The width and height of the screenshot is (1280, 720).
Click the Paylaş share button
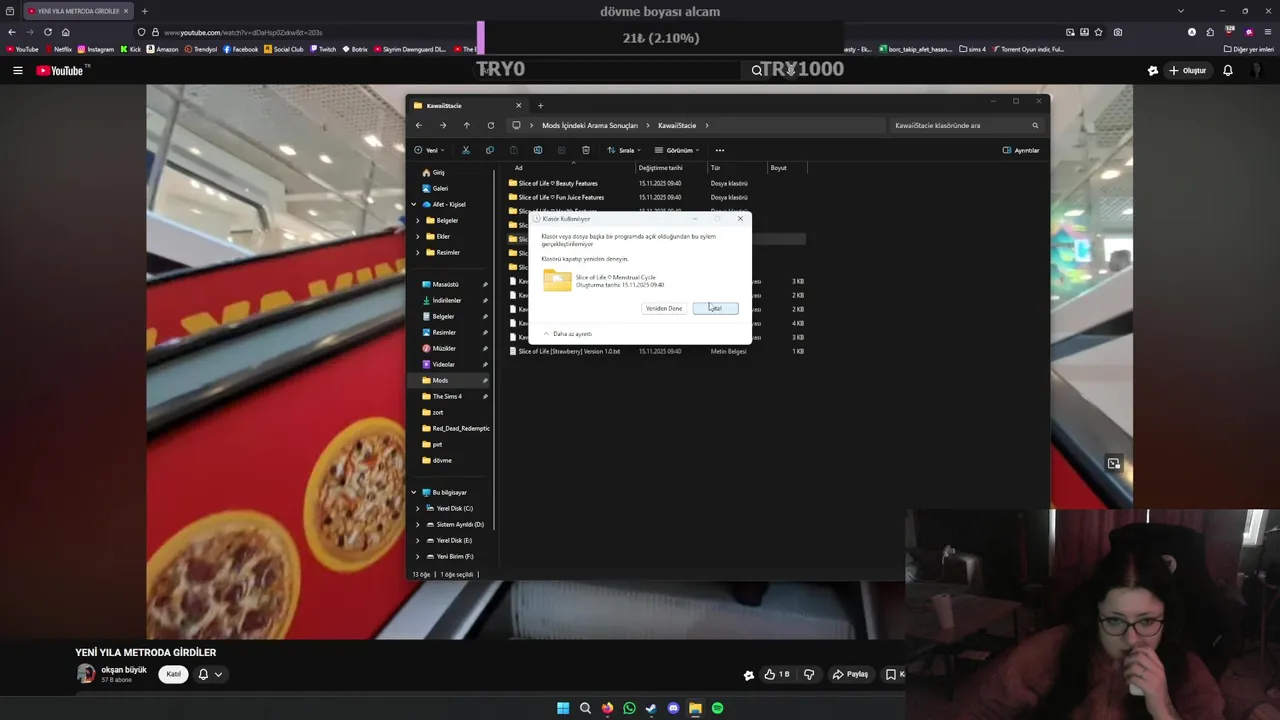point(852,674)
